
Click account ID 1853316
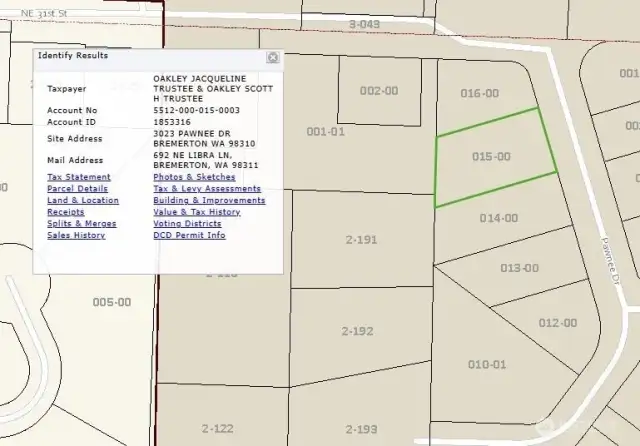(172, 122)
